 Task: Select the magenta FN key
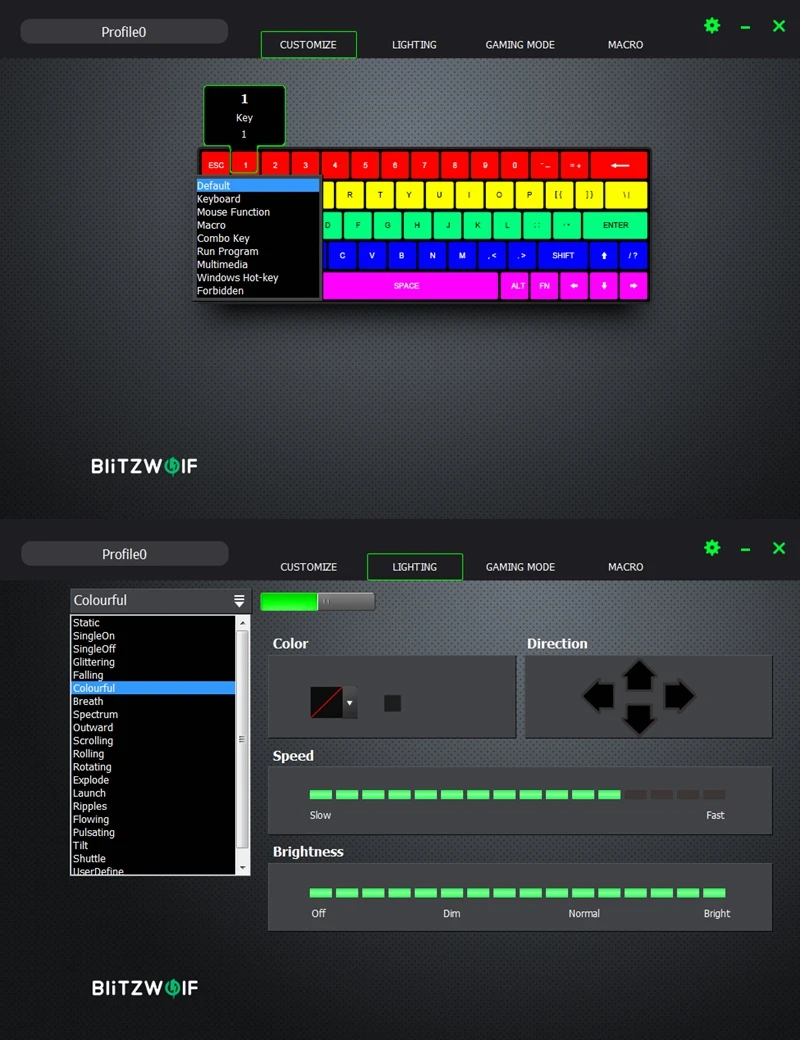click(544, 286)
